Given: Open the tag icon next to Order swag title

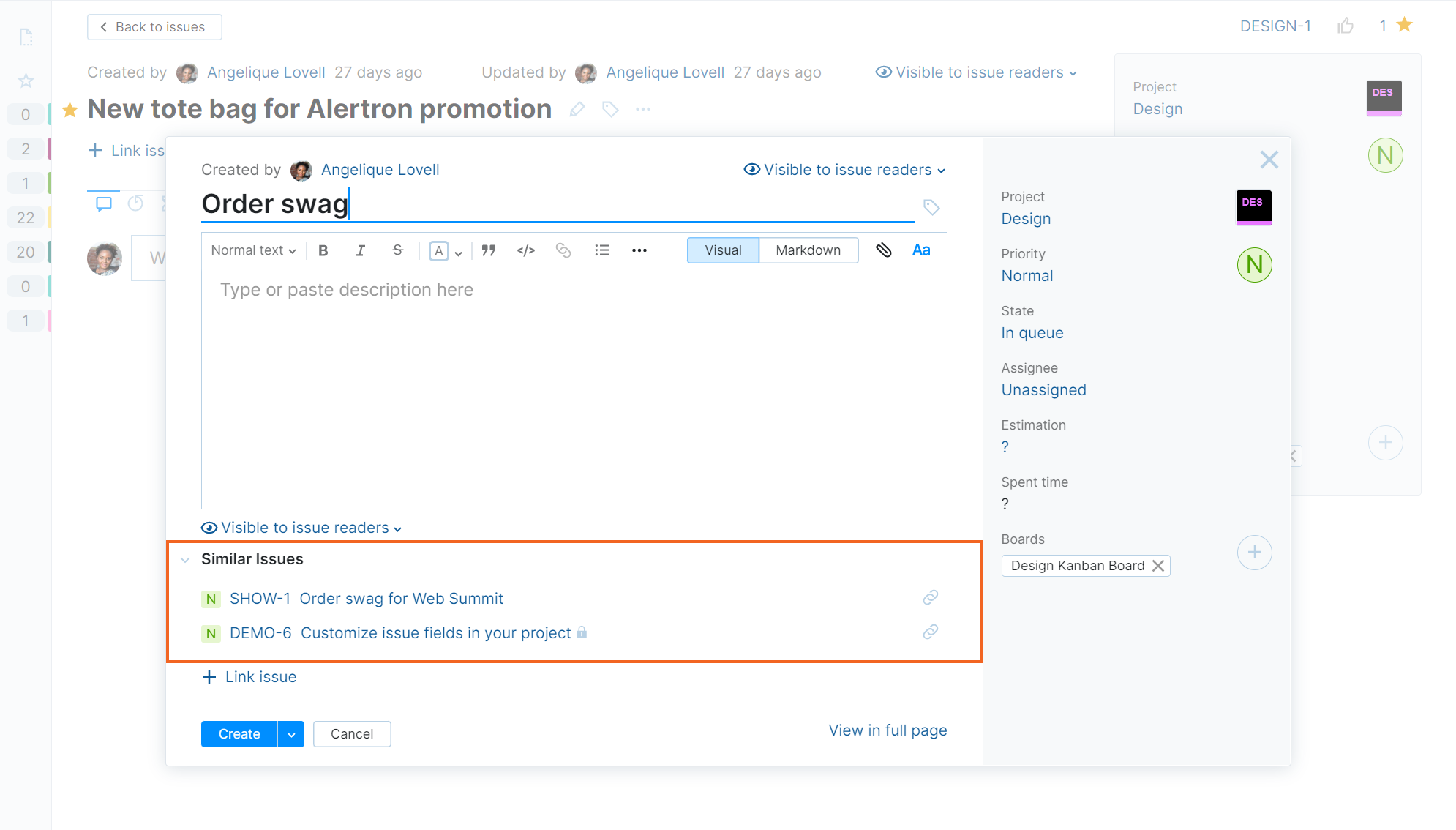Looking at the screenshot, I should [x=931, y=207].
